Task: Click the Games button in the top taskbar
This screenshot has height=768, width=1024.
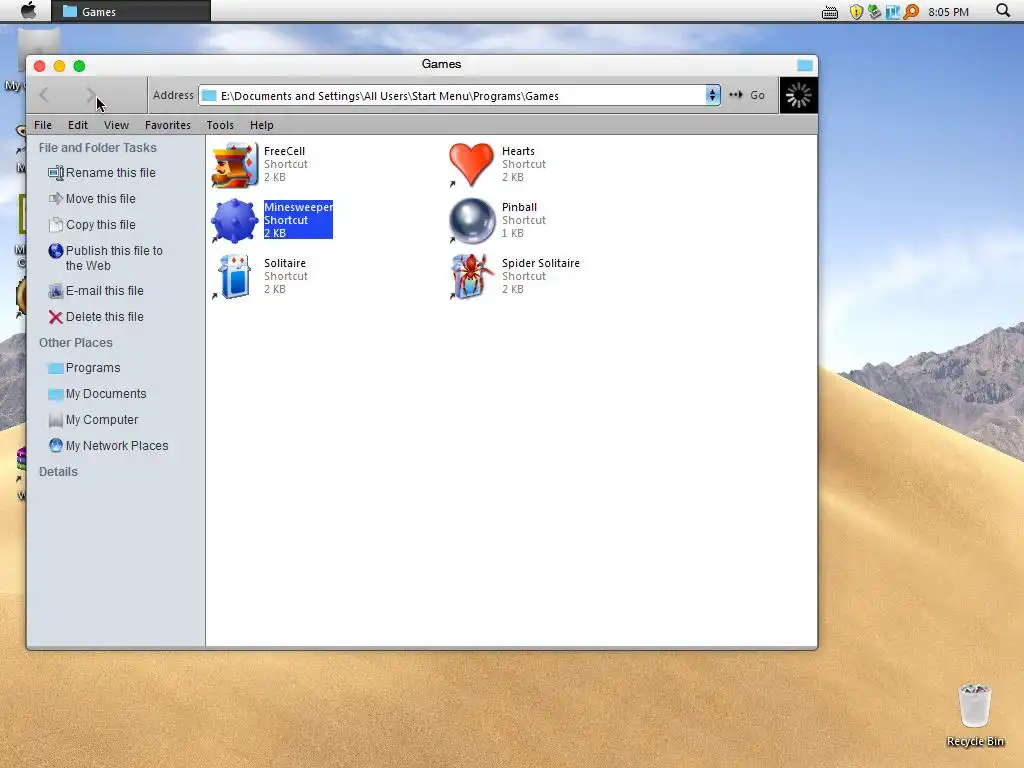Action: pos(131,11)
